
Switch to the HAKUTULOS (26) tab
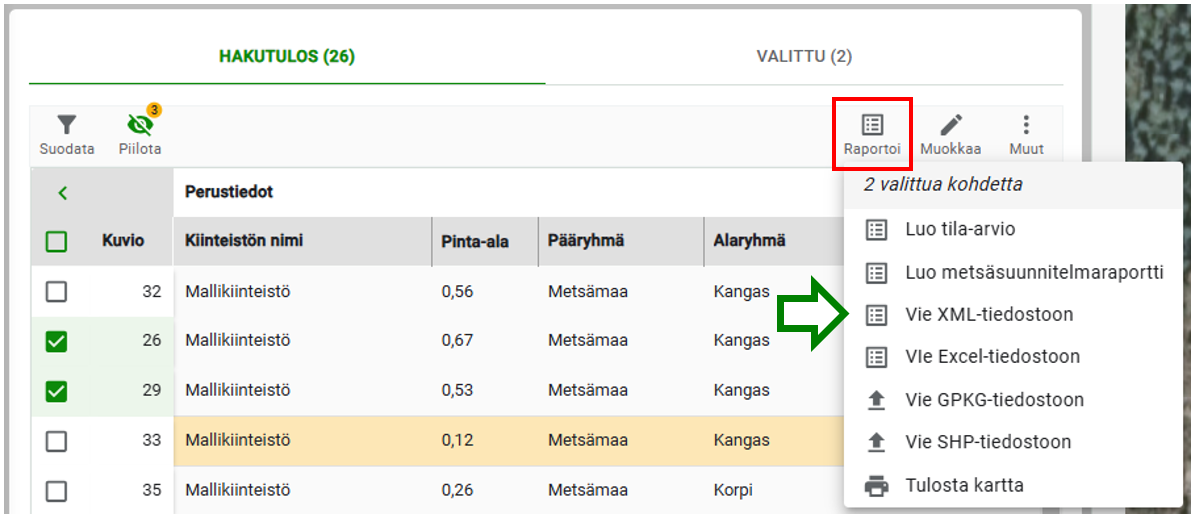point(287,57)
